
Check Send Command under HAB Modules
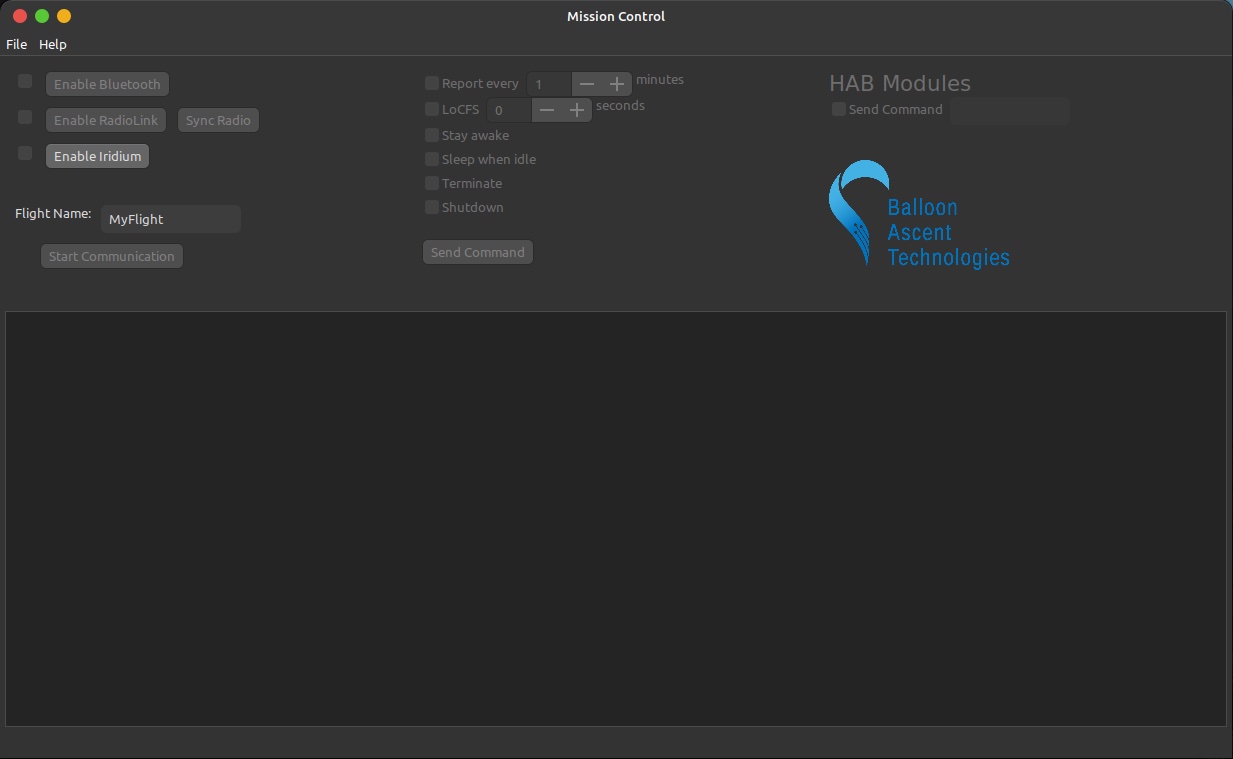click(838, 109)
